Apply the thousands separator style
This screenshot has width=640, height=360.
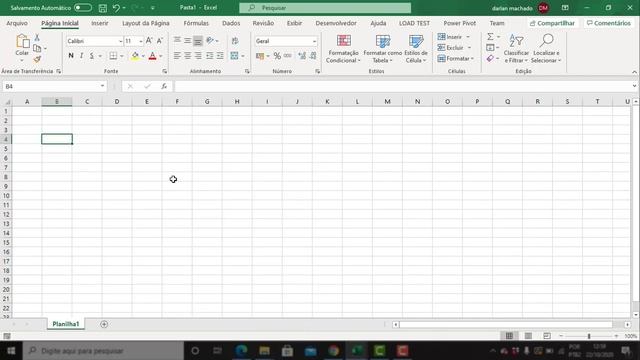(x=288, y=56)
